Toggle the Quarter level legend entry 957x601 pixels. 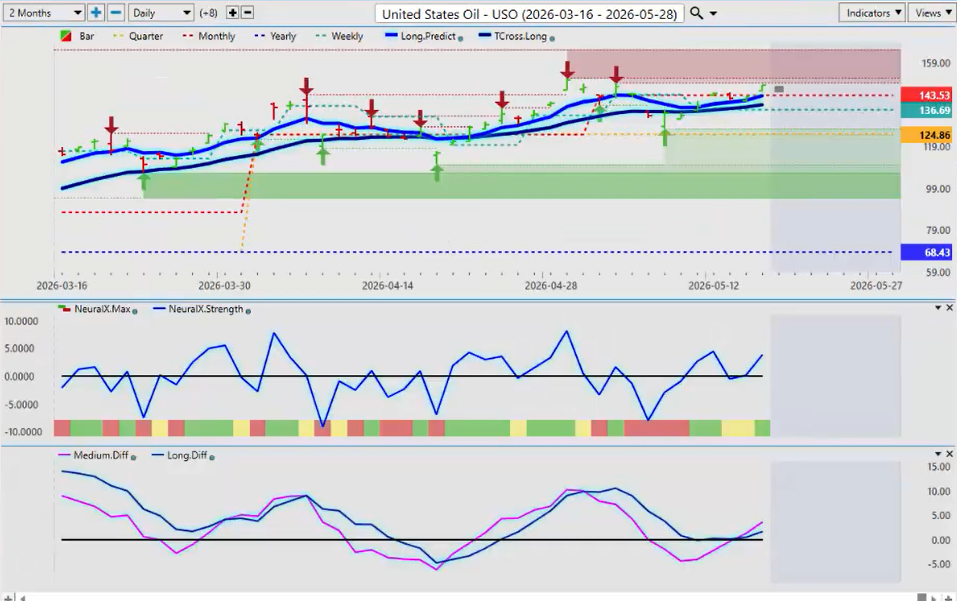138,37
